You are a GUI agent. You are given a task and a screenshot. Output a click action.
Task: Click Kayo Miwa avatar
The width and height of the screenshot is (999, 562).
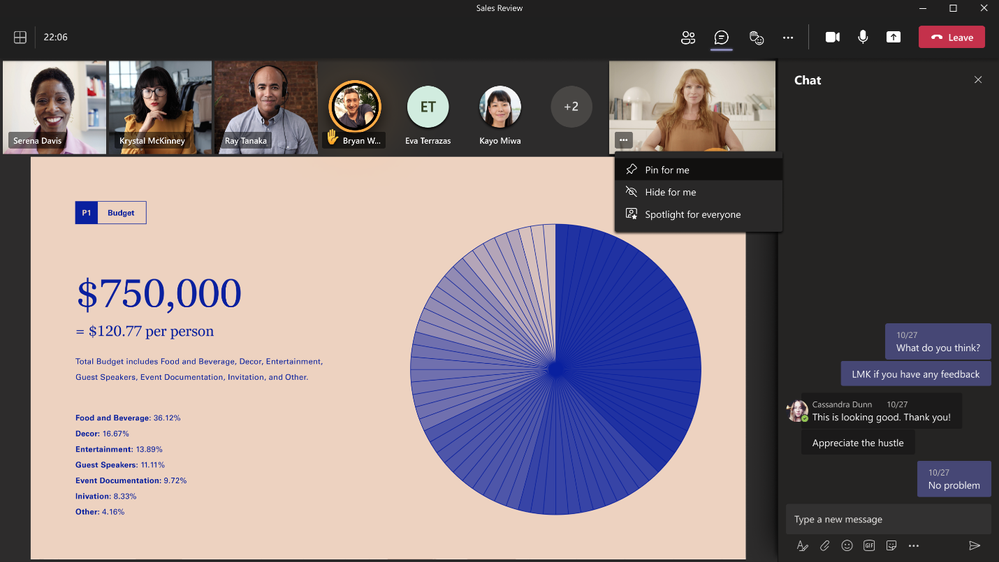tap(500, 107)
